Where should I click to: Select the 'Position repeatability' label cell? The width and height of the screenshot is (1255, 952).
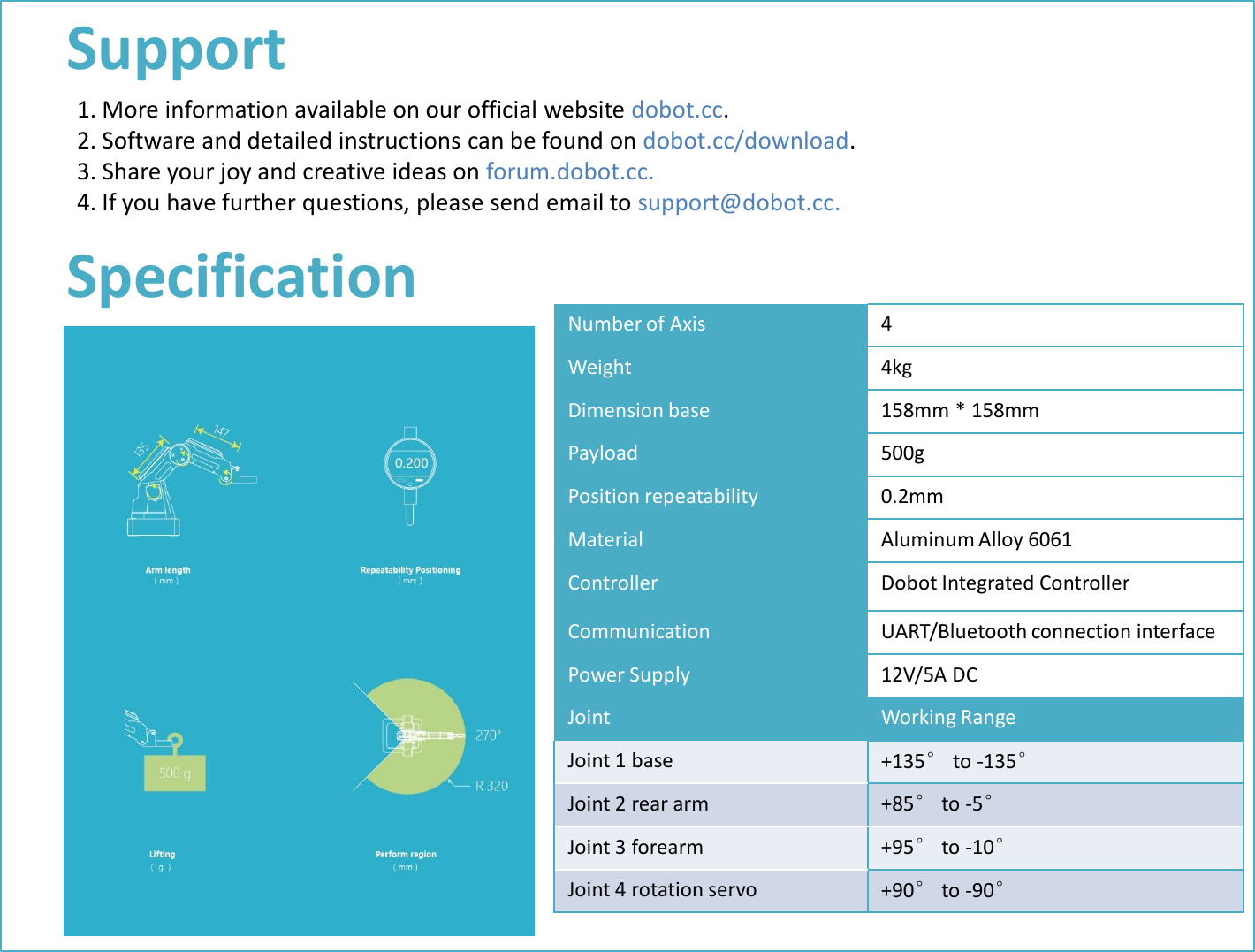pyautogui.click(x=711, y=497)
